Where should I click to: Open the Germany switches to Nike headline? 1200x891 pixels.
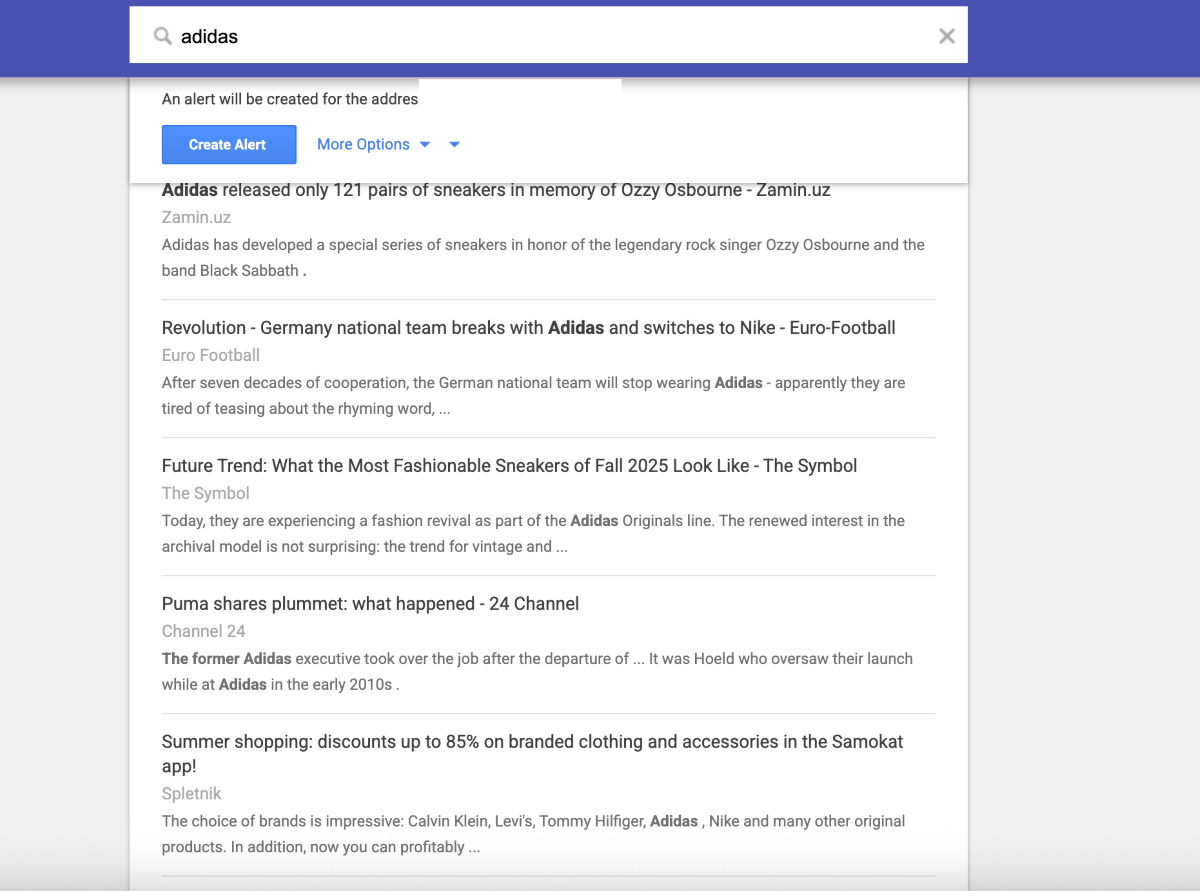(x=528, y=327)
